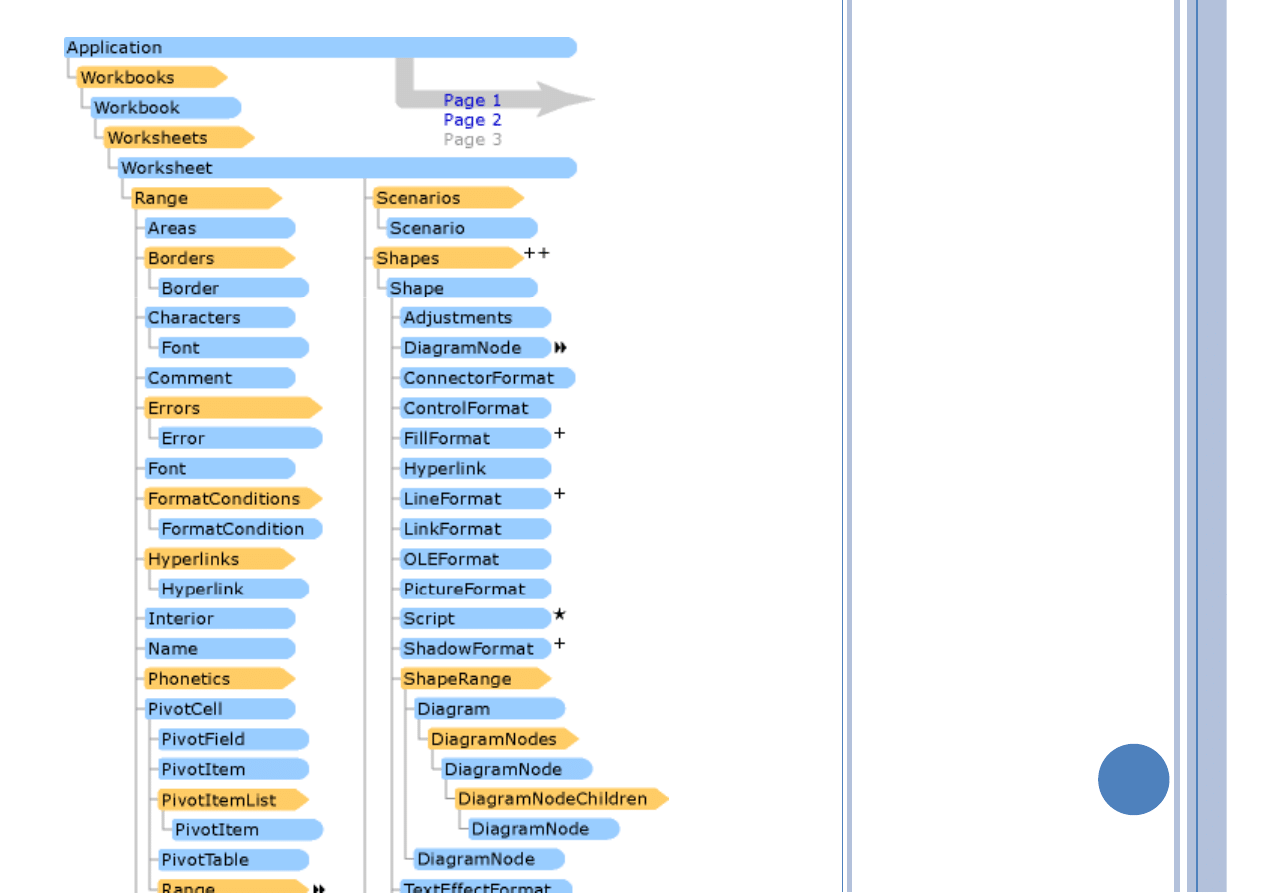Click the plus sign beside FillFormat
The height and width of the screenshot is (893, 1263).
click(x=560, y=433)
